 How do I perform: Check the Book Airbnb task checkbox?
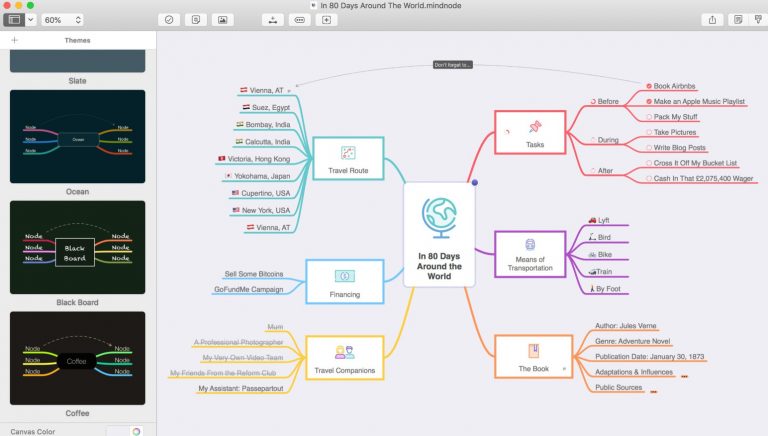649,86
